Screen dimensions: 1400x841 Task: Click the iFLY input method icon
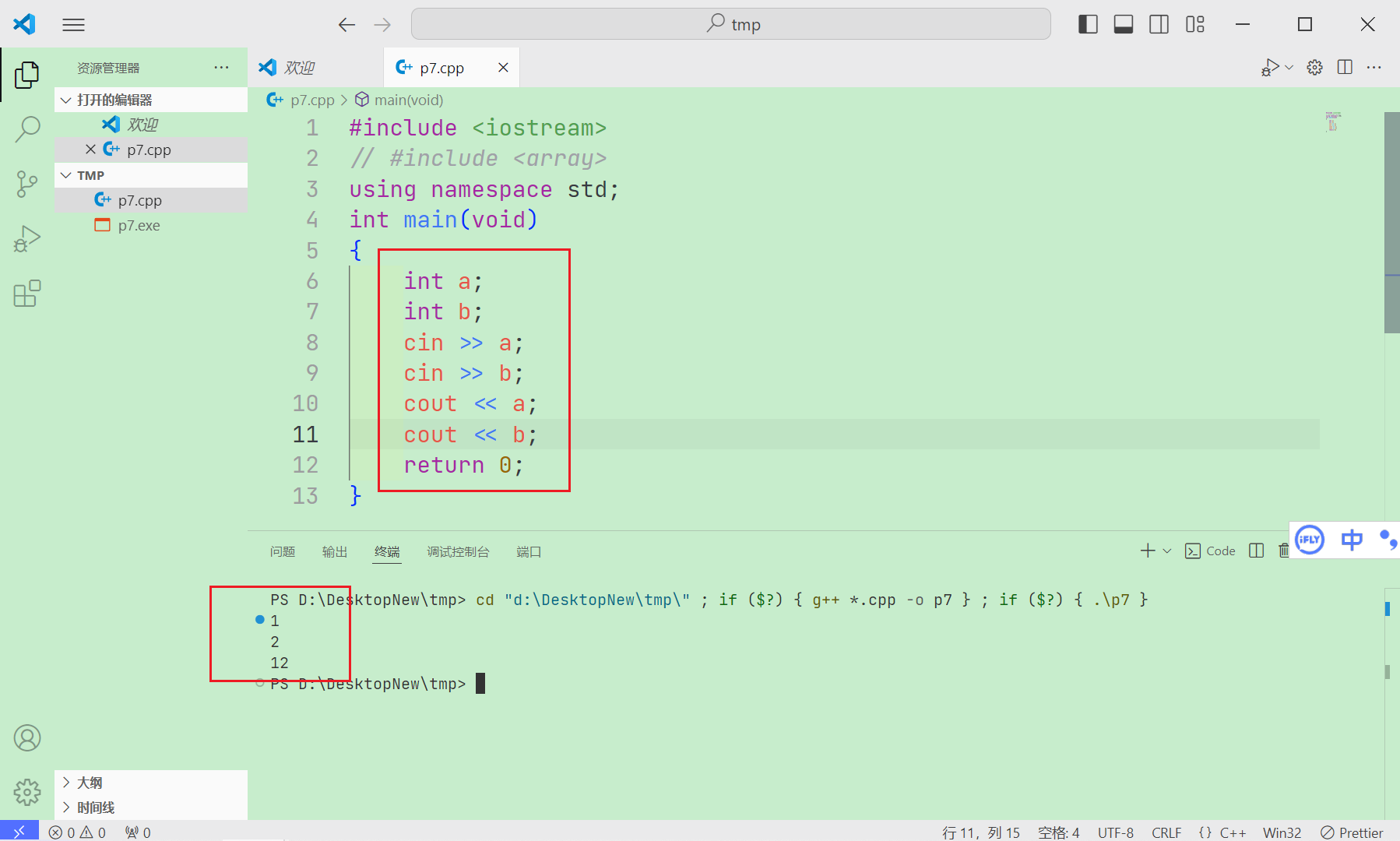(x=1310, y=539)
